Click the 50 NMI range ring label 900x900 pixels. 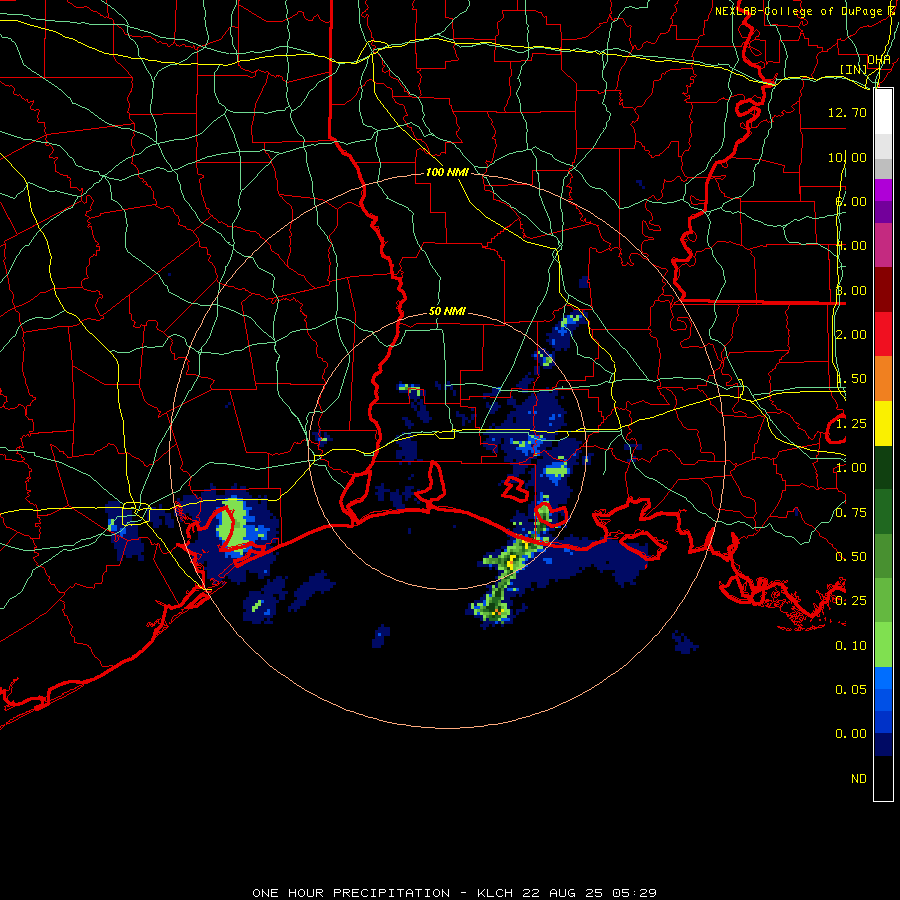coord(447,311)
